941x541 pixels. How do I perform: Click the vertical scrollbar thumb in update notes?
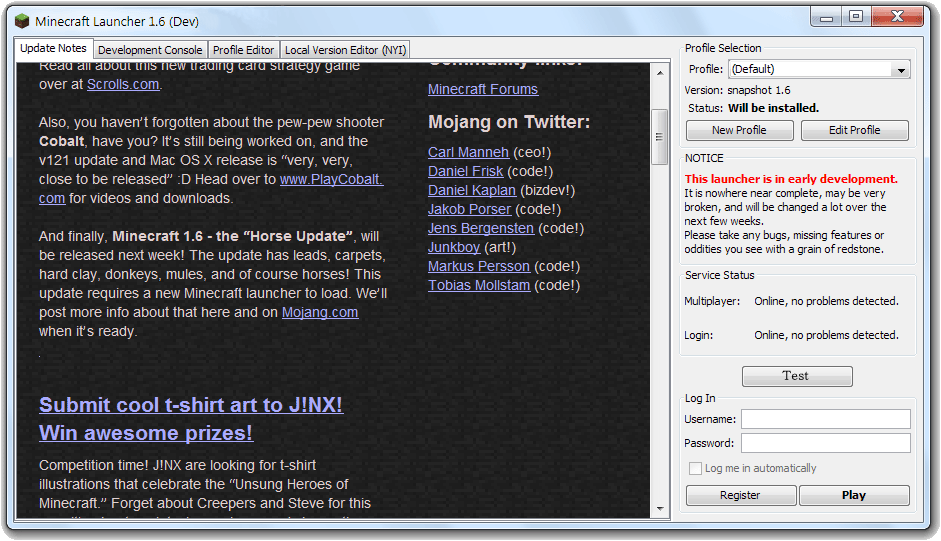pyautogui.click(x=660, y=136)
